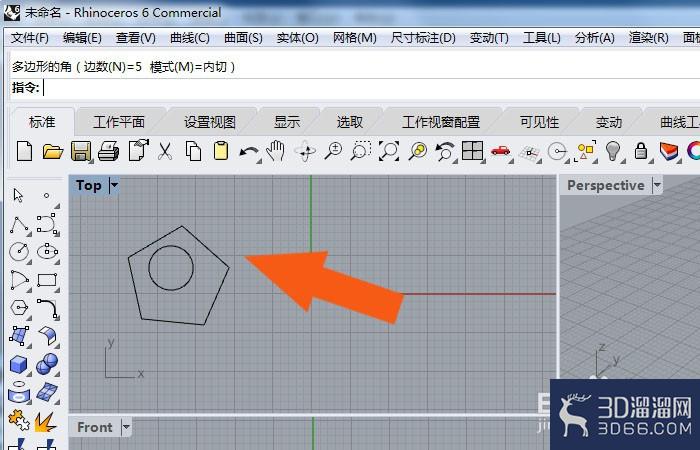Open the 文件(F) menu
Screen dimensions: 700x450
pos(30,38)
